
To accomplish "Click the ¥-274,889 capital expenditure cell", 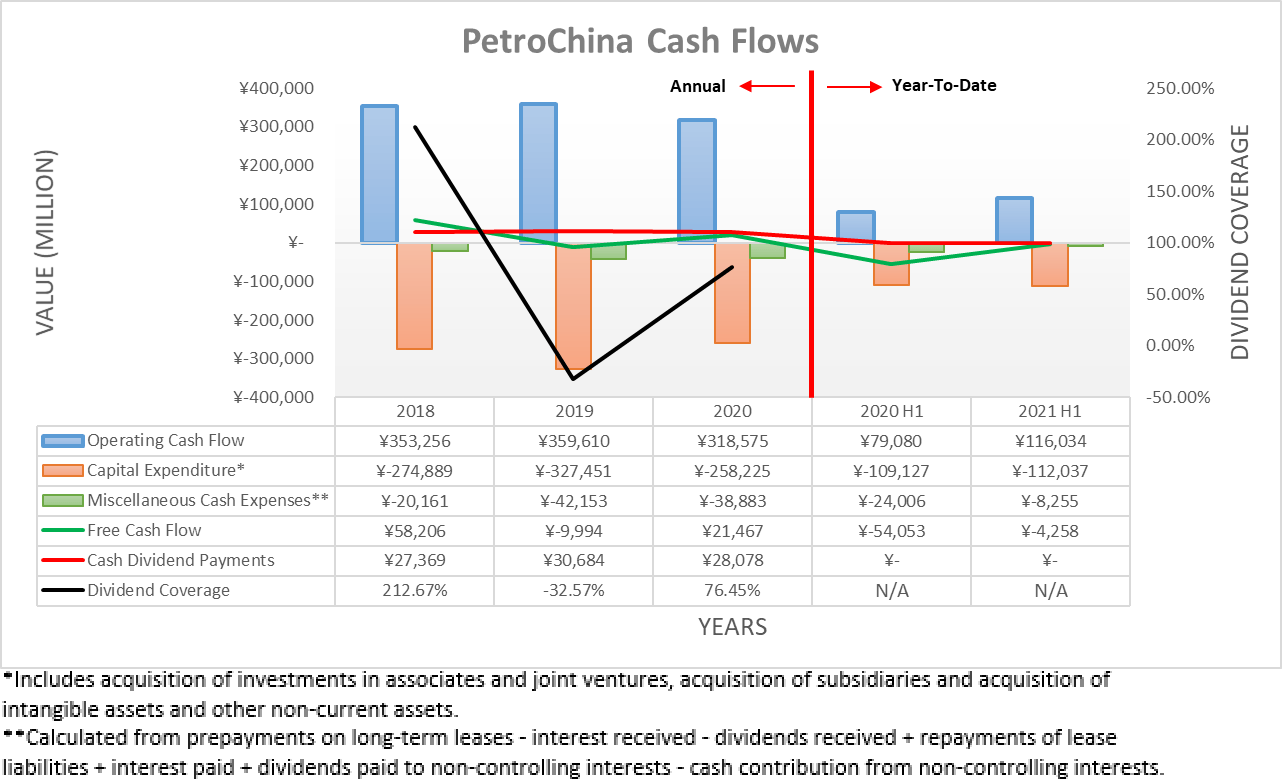I will [x=415, y=471].
